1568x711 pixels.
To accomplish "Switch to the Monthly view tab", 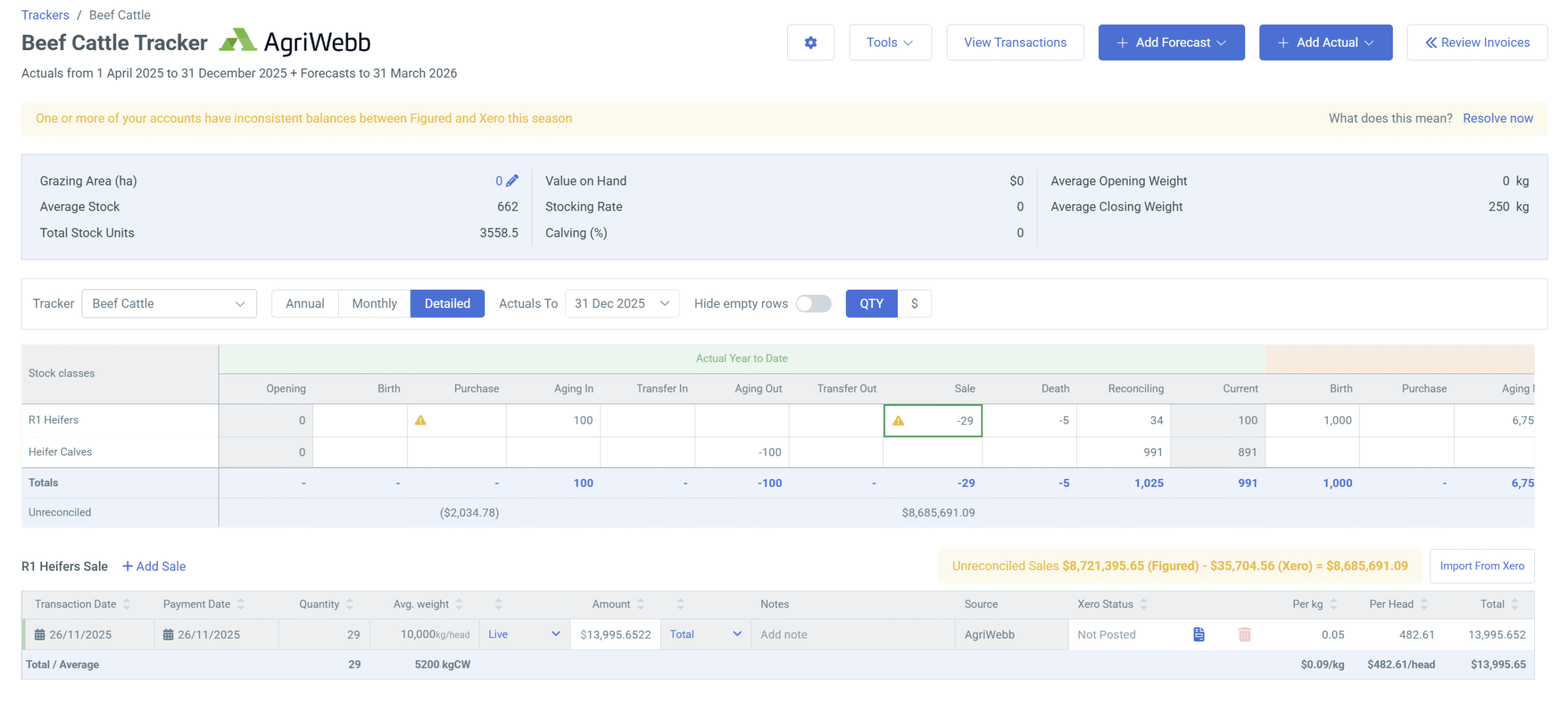I will 374,303.
